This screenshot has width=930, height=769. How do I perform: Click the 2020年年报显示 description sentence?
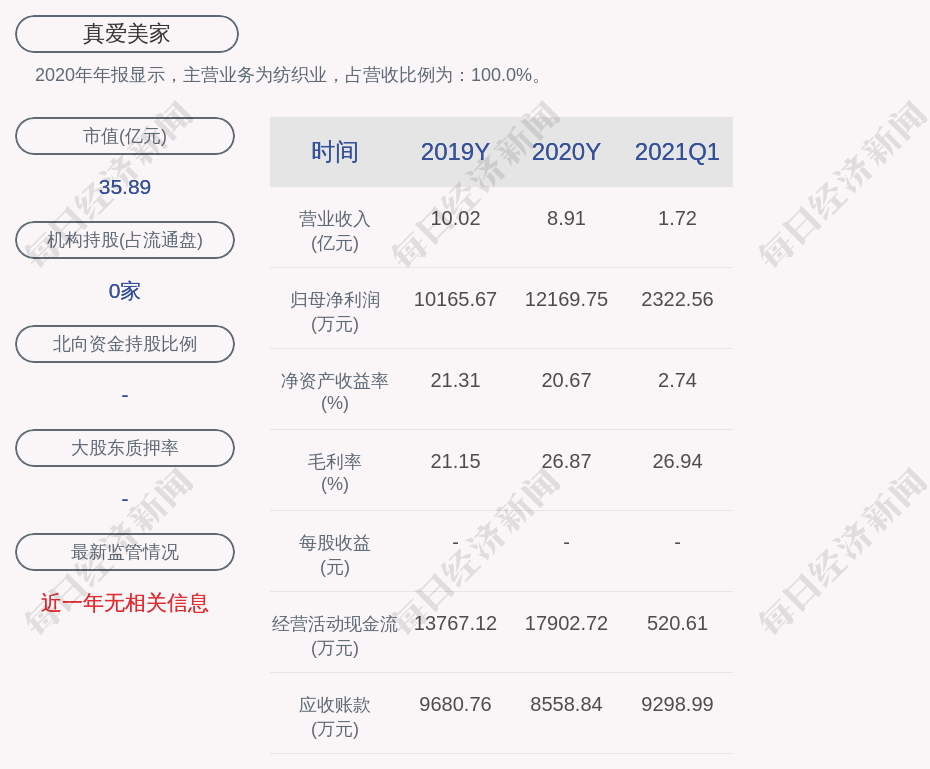coord(289,75)
